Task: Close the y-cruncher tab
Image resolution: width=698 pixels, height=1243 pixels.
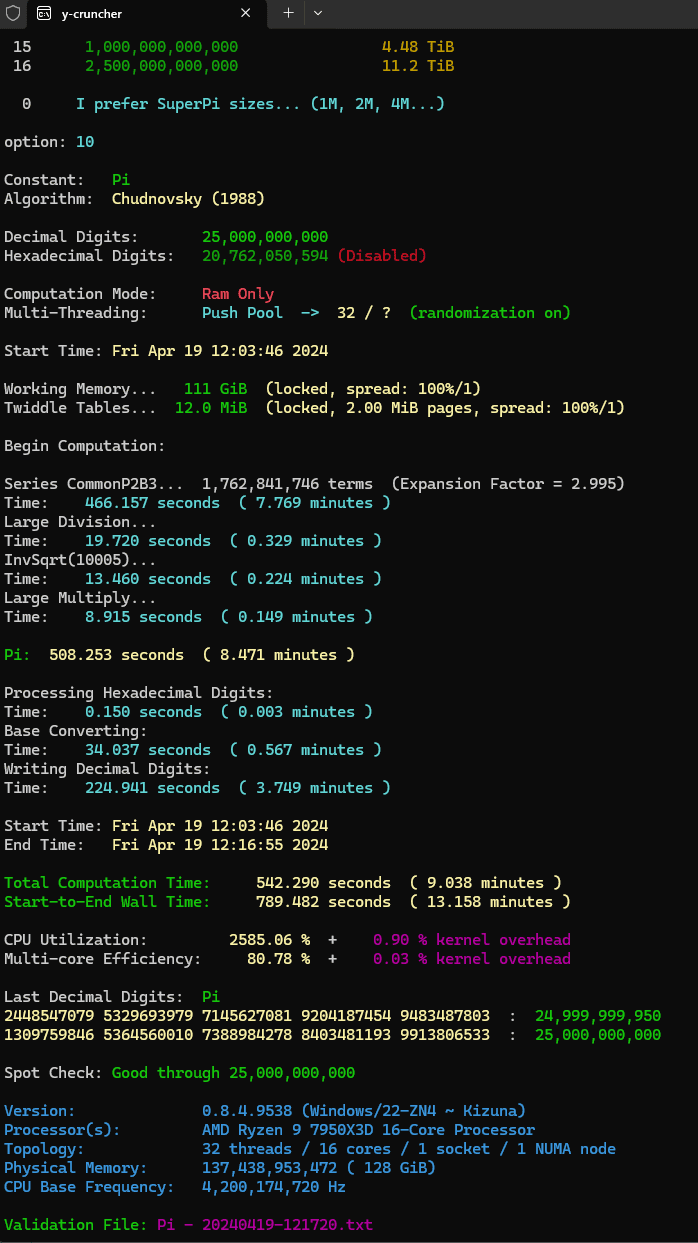Action: click(x=246, y=13)
